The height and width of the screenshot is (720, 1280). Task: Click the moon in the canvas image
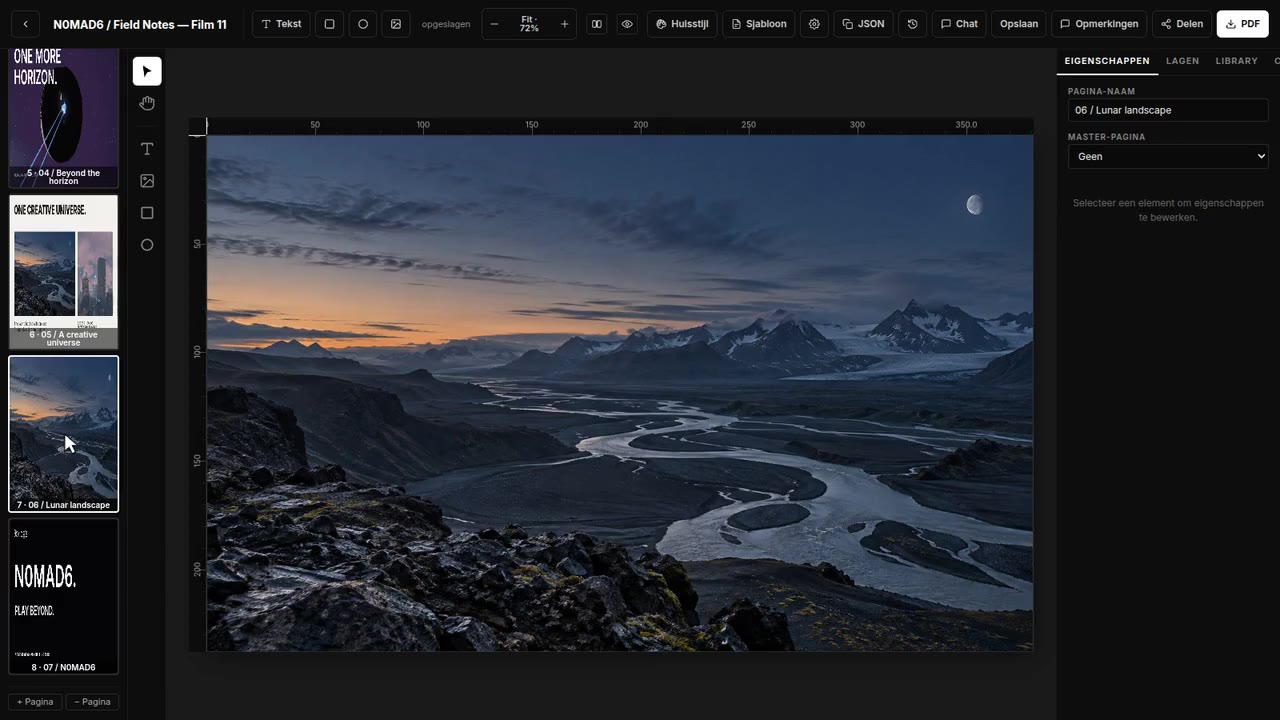pos(974,205)
